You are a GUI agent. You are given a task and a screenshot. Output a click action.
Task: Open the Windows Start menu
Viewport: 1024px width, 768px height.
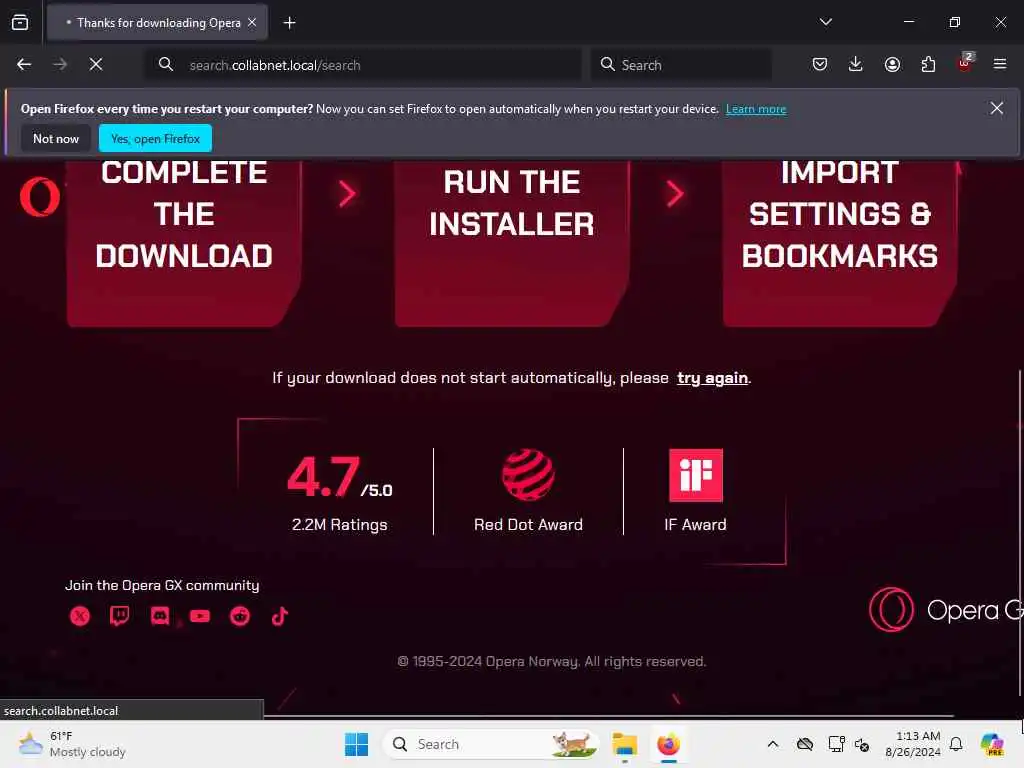pos(357,744)
